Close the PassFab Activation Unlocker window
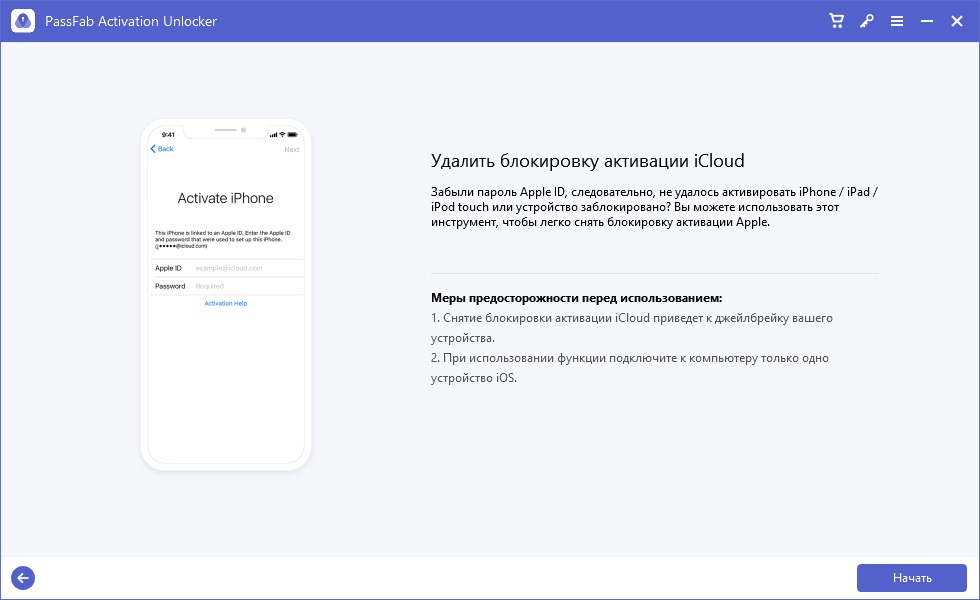 point(957,21)
